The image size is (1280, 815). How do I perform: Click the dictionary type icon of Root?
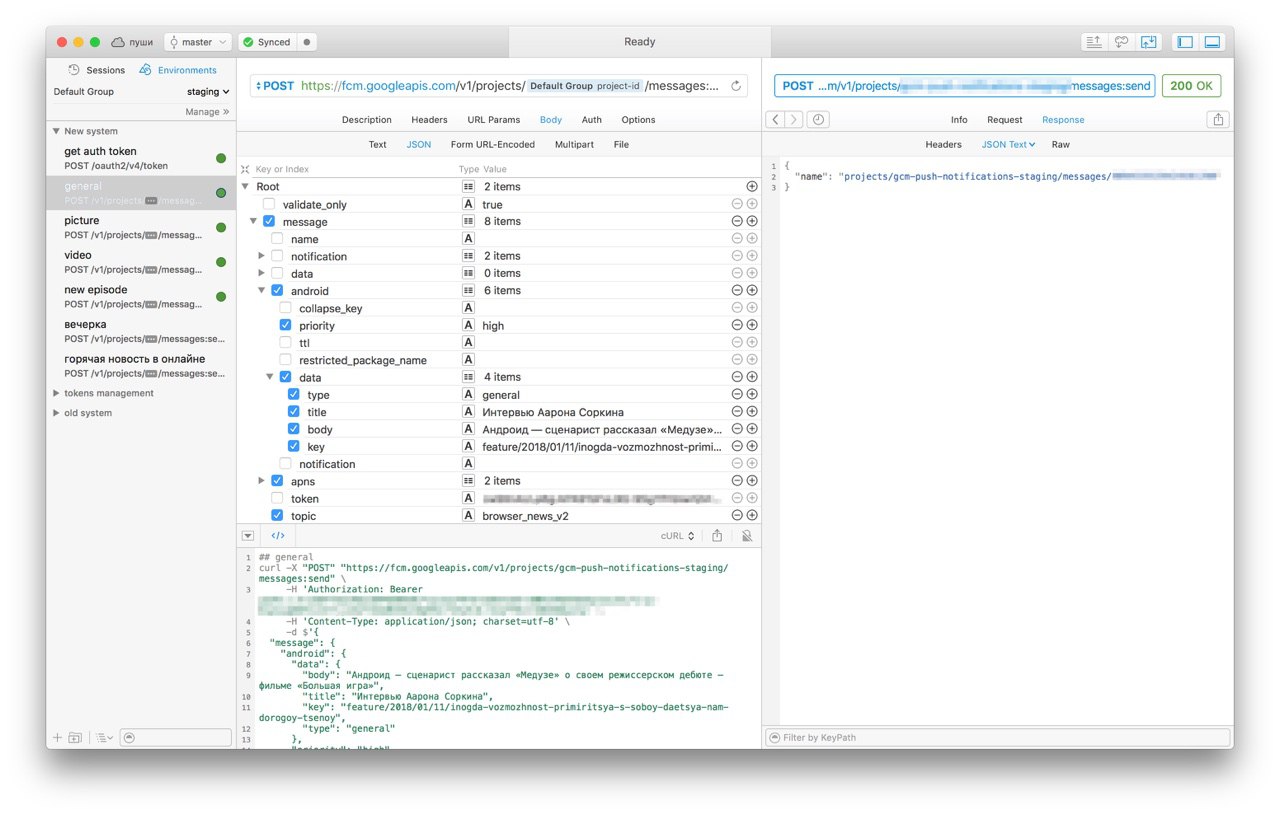pyautogui.click(x=467, y=187)
